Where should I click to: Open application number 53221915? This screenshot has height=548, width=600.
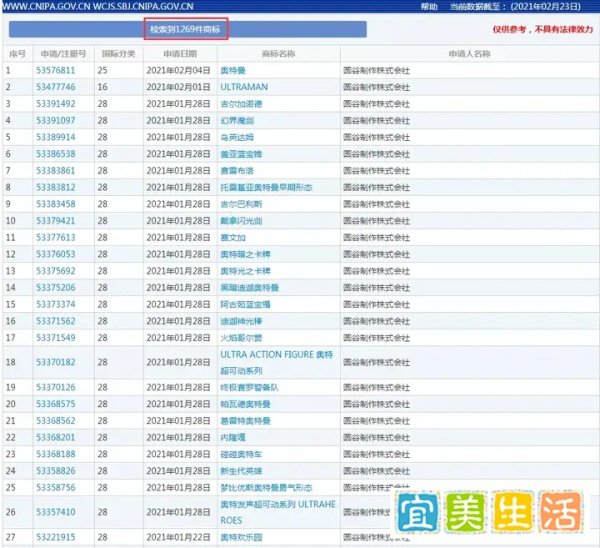coord(55,537)
